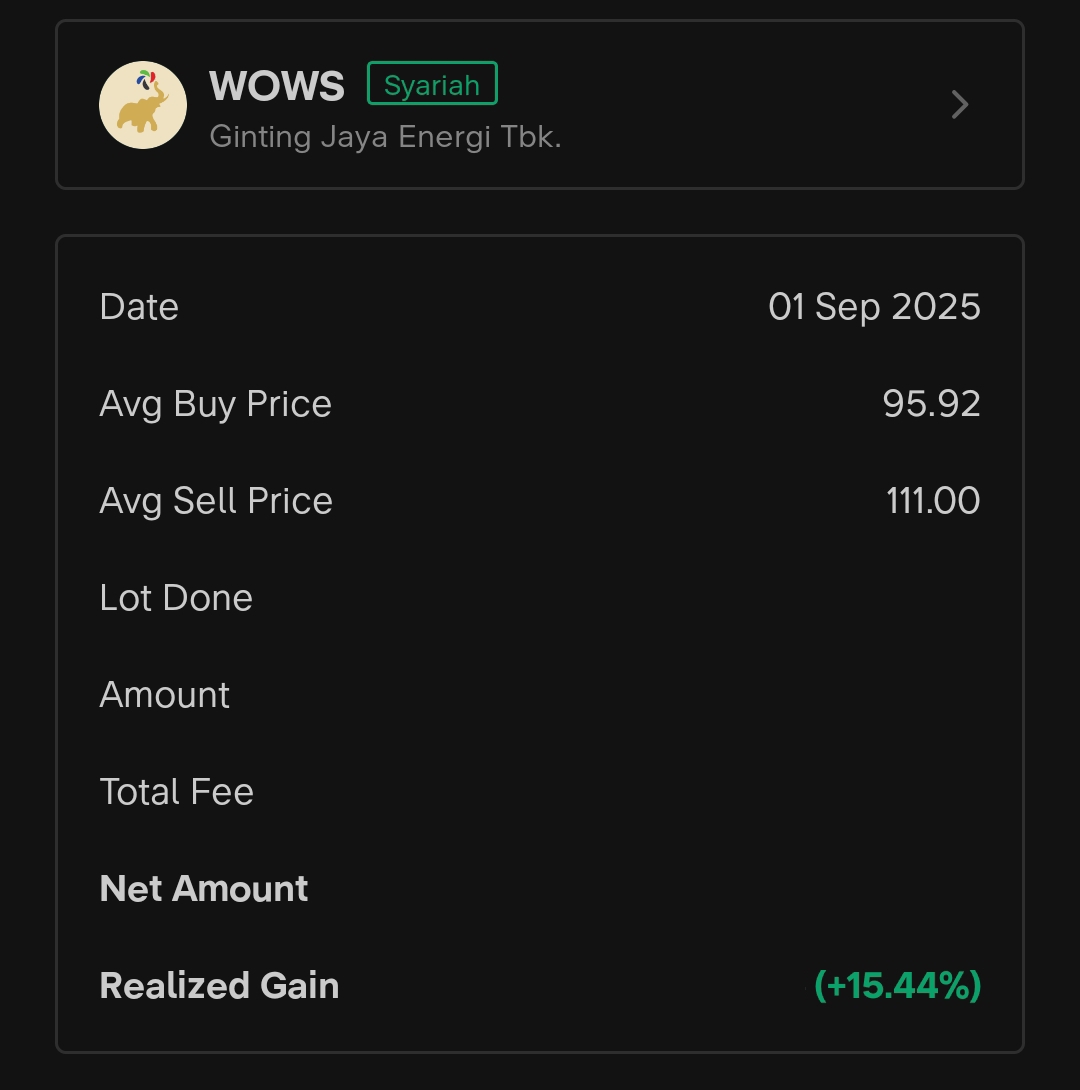Tap the Realized Gain label

click(x=219, y=986)
